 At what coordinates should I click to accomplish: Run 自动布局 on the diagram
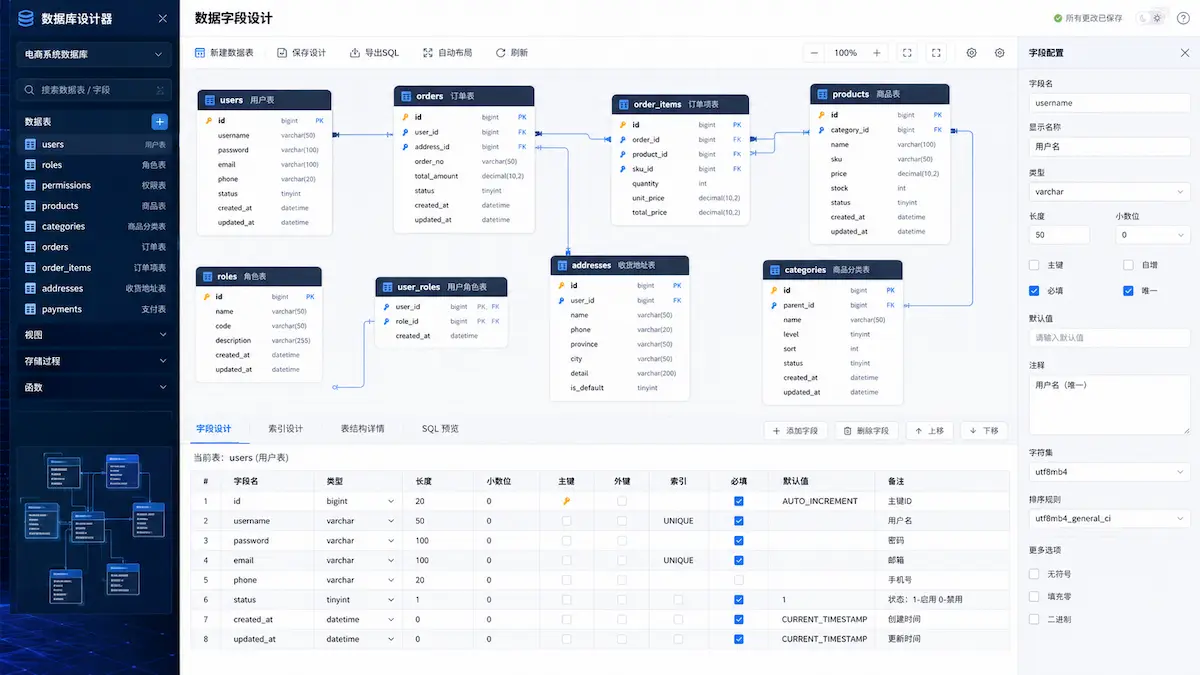pos(447,53)
